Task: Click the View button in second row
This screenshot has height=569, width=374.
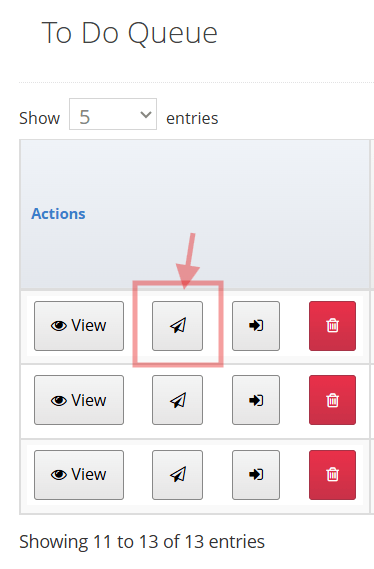Action: (x=79, y=400)
